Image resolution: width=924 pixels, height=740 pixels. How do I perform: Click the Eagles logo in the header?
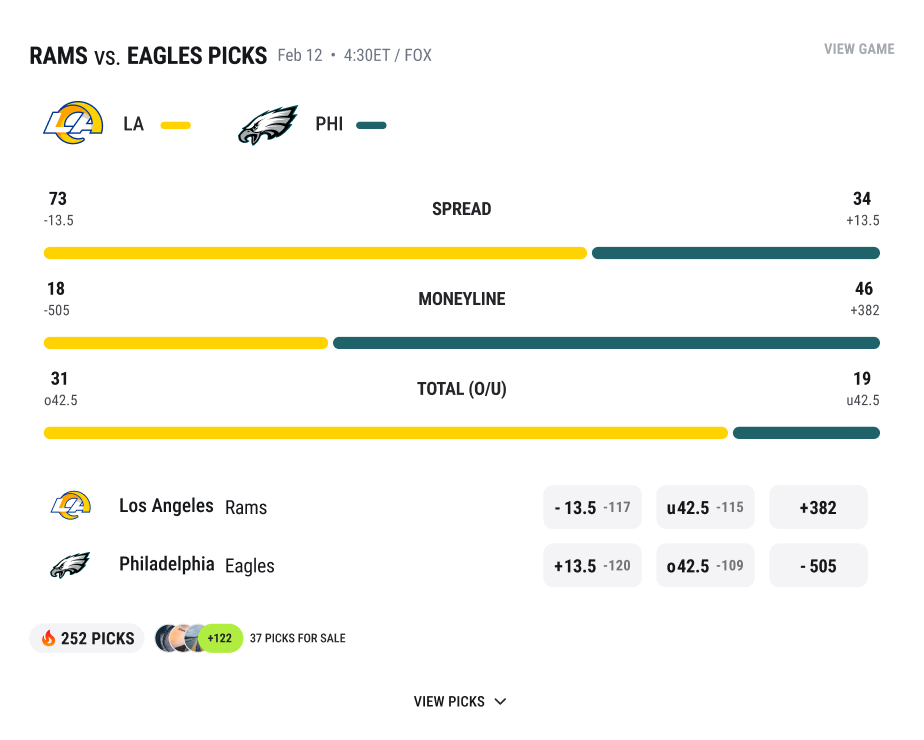pyautogui.click(x=268, y=125)
